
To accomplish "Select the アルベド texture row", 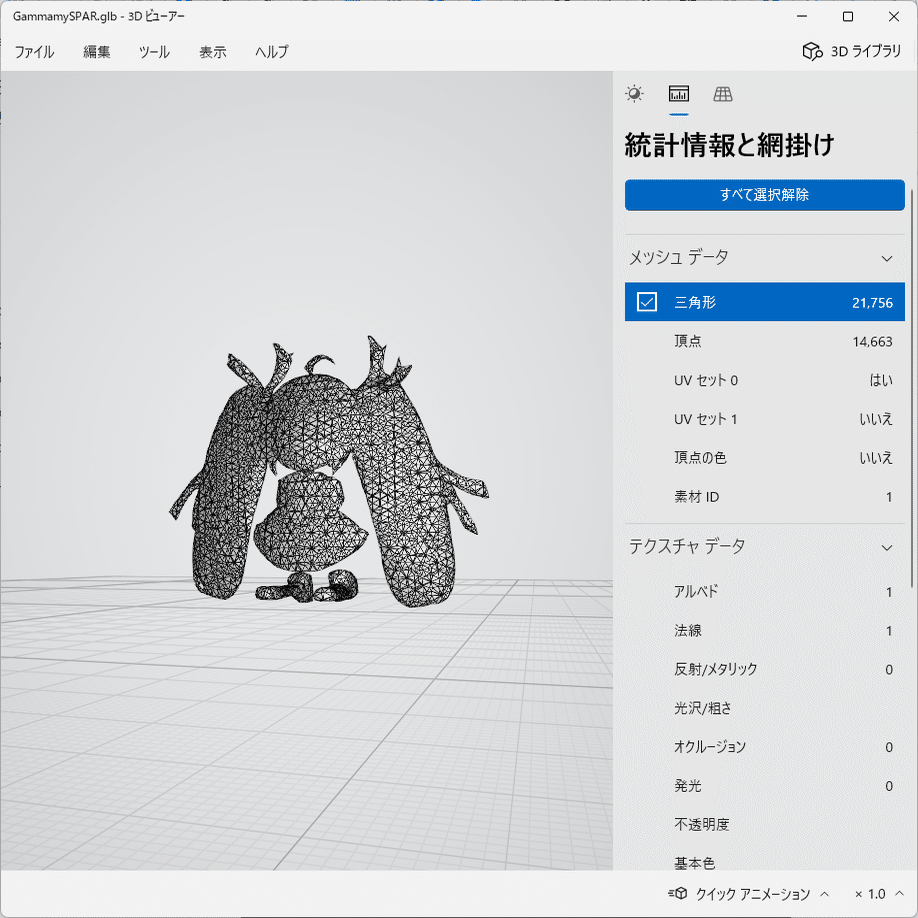I will (x=765, y=592).
